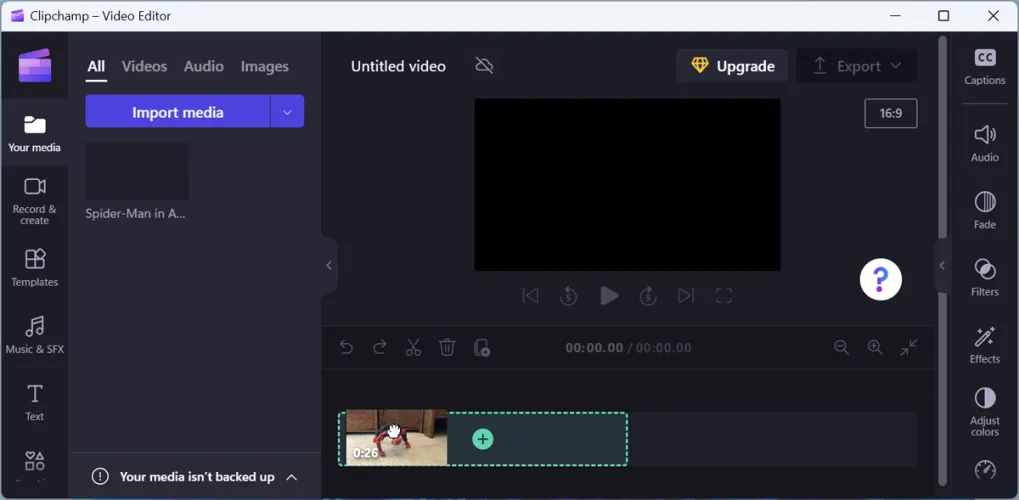The image size is (1019, 500).
Task: Toggle fullscreen preview mode
Action: [724, 295]
